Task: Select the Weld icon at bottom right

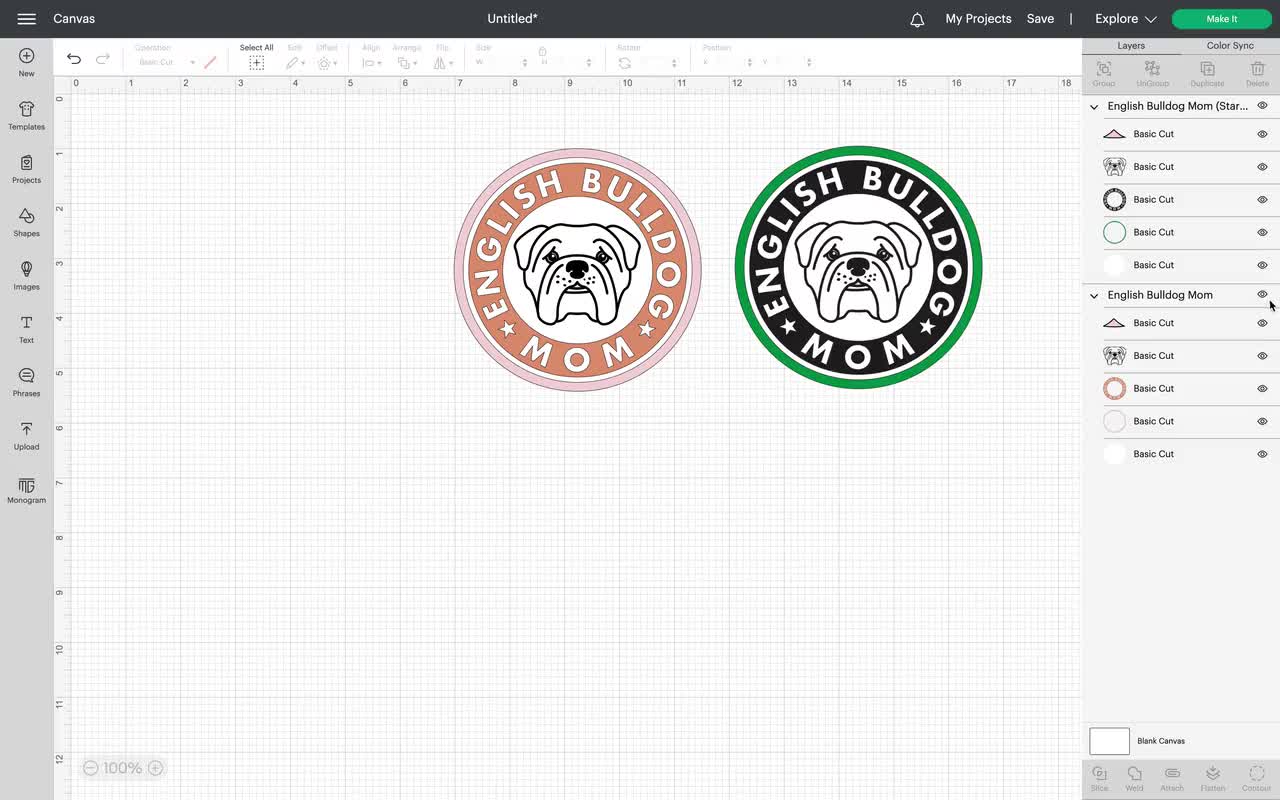Action: coord(1134,777)
